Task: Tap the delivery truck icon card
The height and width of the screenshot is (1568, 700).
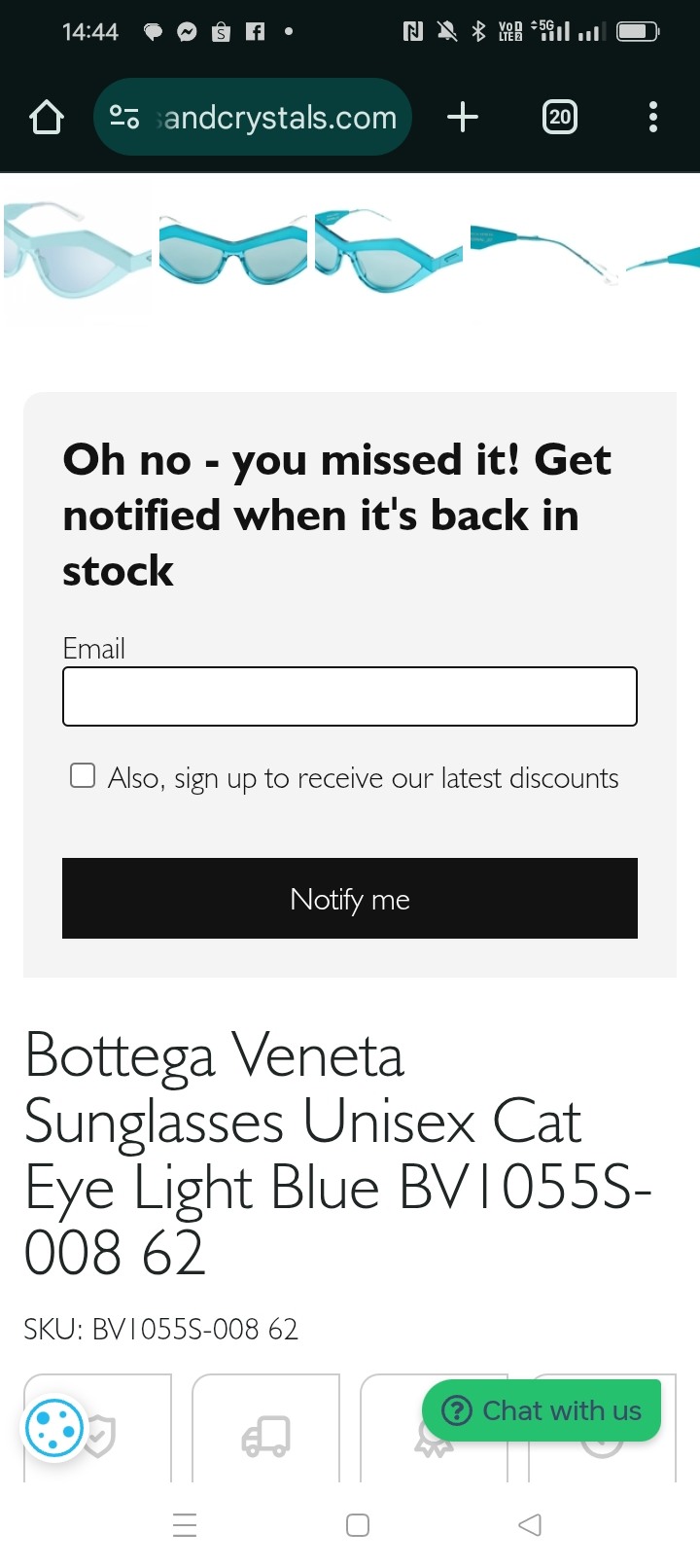Action: pos(265,1428)
